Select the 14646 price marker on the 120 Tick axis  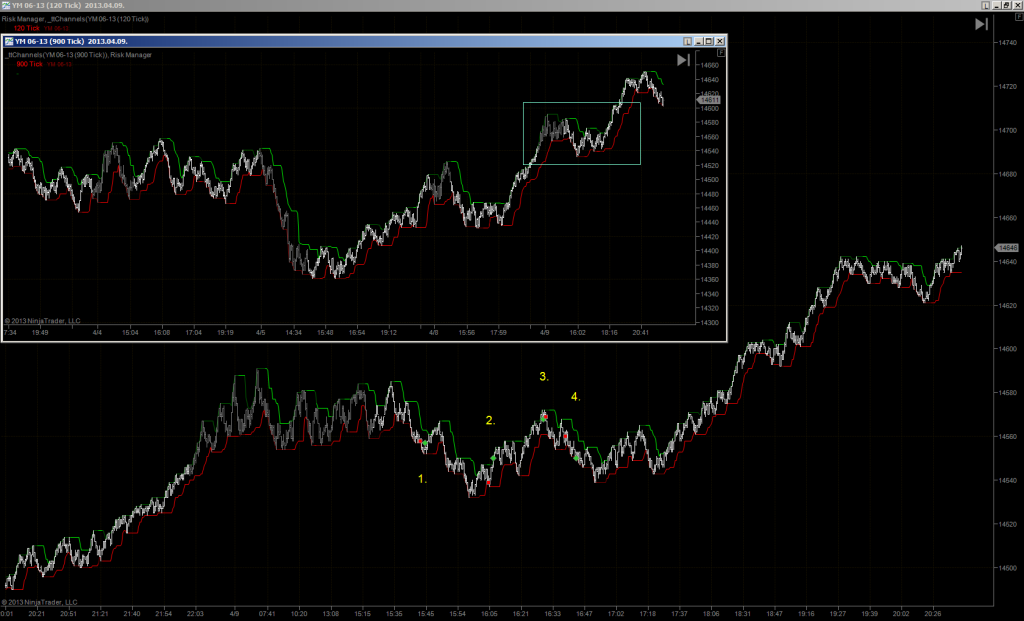tap(1006, 247)
